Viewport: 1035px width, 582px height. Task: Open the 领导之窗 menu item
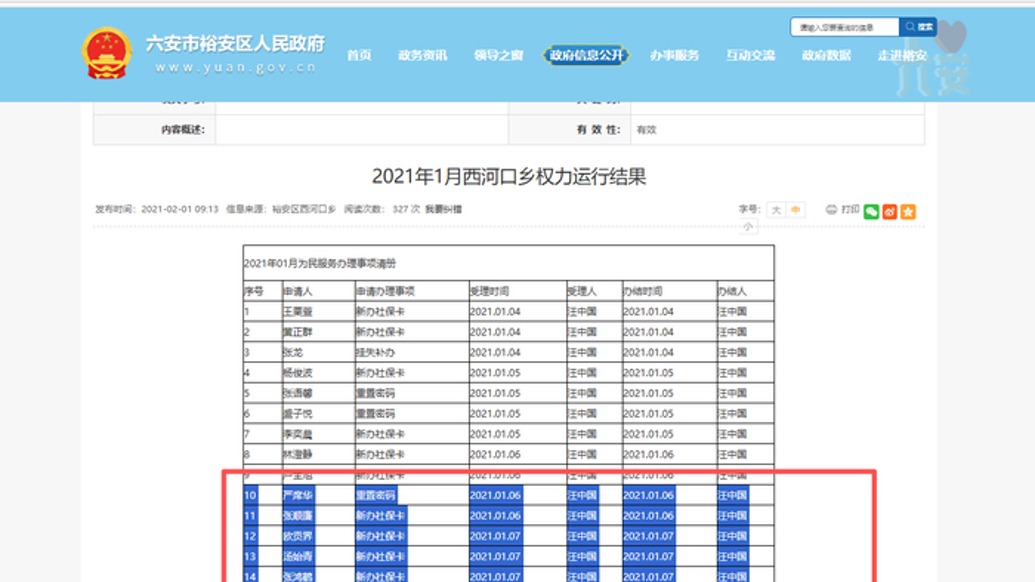pos(498,55)
